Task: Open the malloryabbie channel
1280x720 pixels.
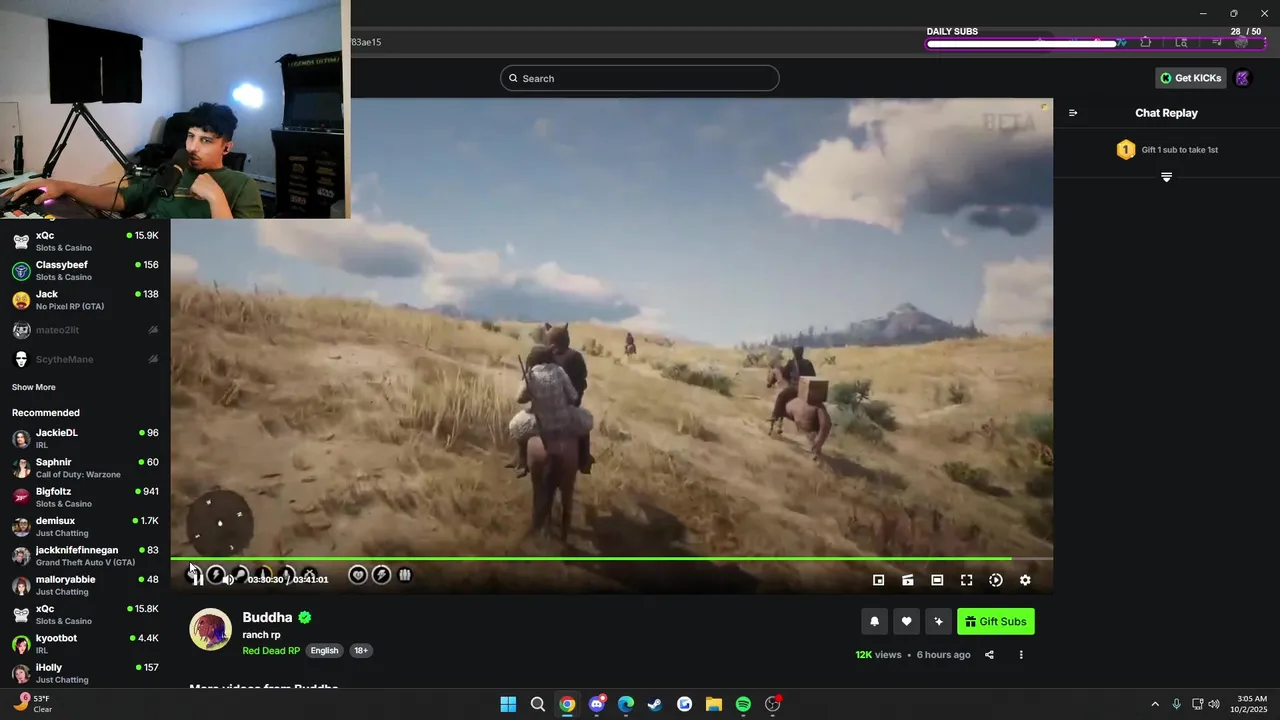Action: tap(85, 585)
